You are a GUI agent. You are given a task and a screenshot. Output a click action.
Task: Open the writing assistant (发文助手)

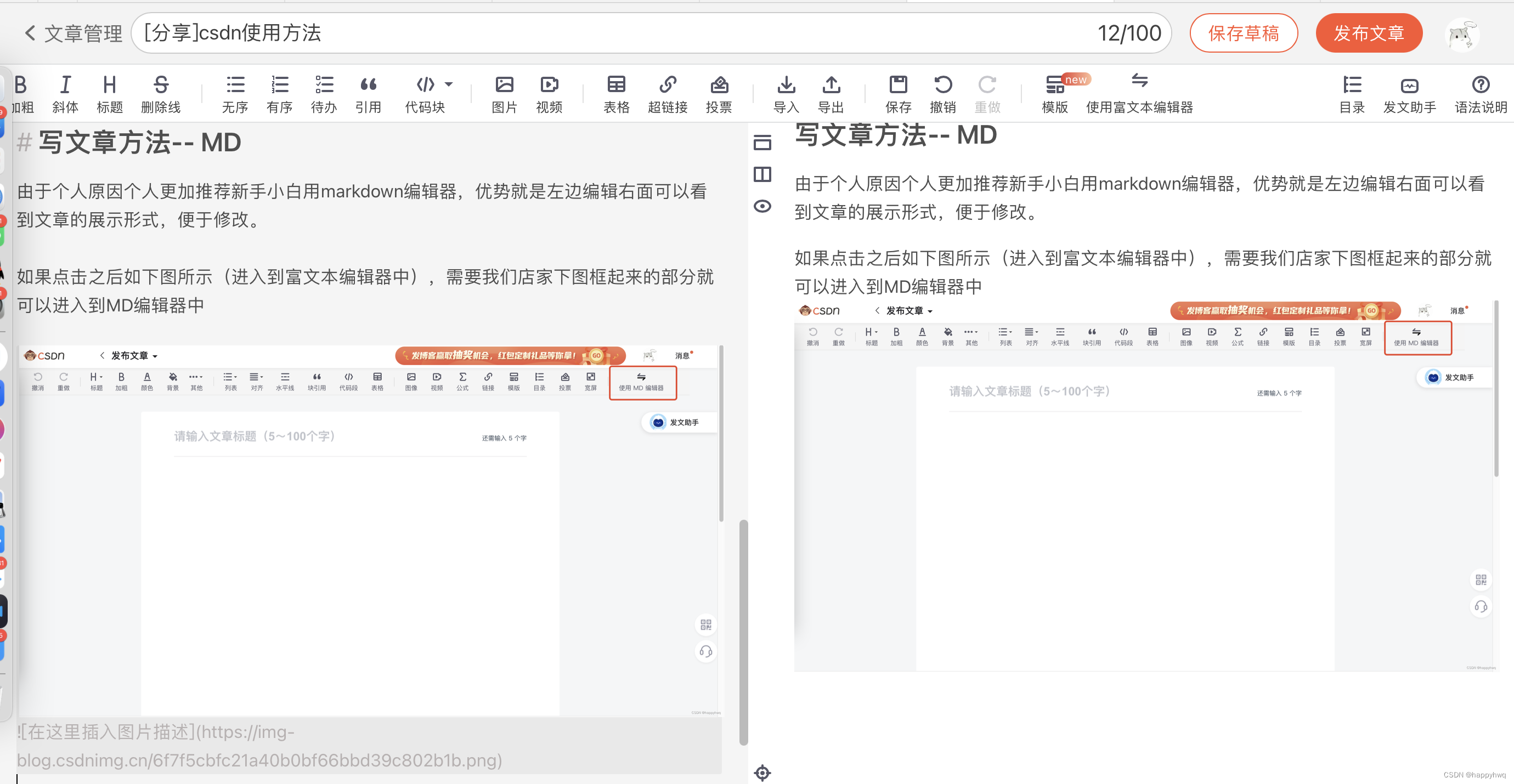pyautogui.click(x=1409, y=94)
